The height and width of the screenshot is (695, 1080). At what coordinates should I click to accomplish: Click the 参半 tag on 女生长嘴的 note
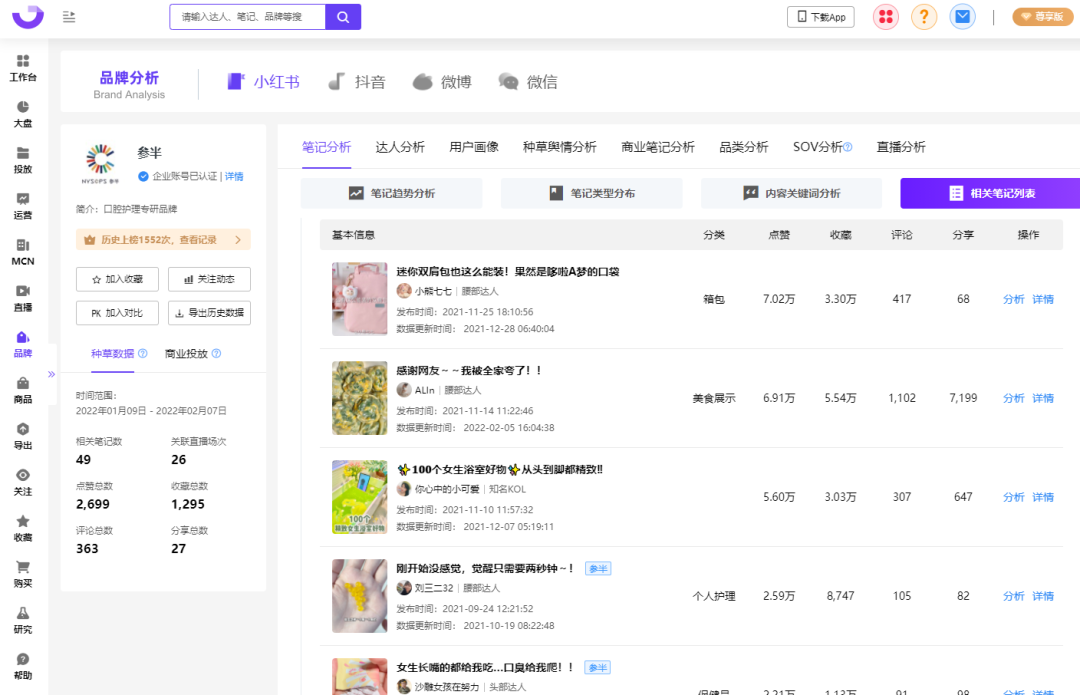(x=598, y=667)
